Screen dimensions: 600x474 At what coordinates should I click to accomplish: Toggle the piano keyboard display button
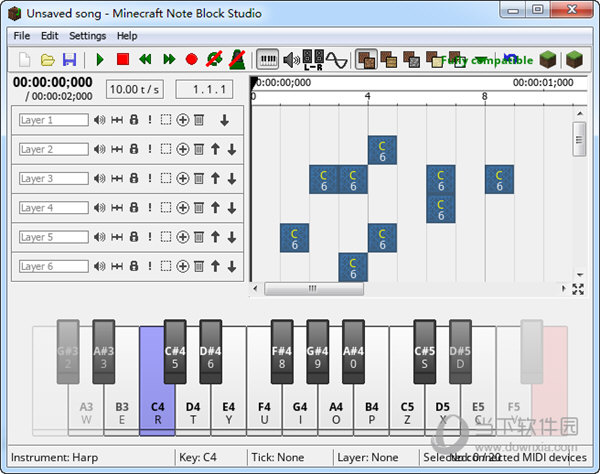click(267, 59)
